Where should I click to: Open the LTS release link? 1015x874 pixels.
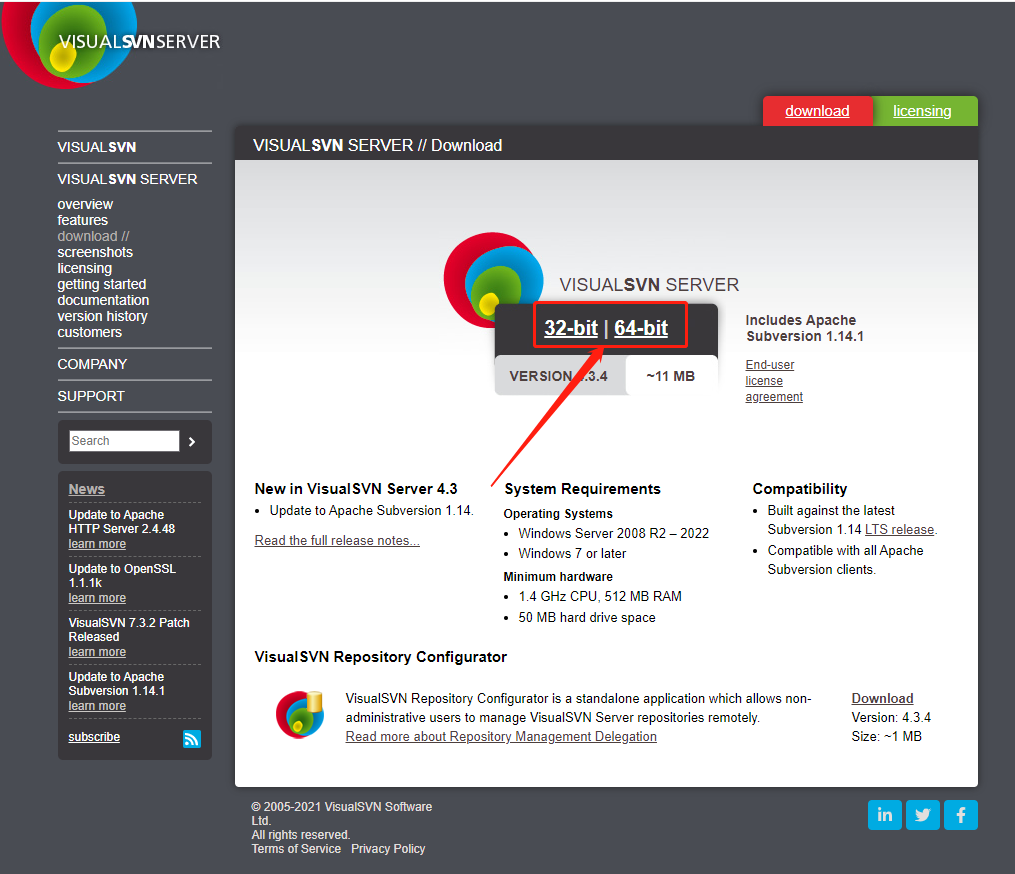(x=900, y=530)
